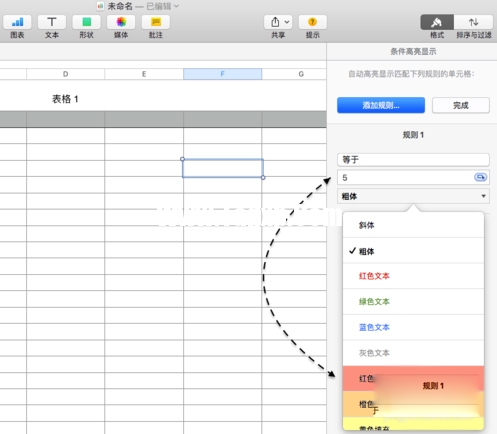
Task: Expand the document title 未命名 chevron
Action: [x=176, y=6]
